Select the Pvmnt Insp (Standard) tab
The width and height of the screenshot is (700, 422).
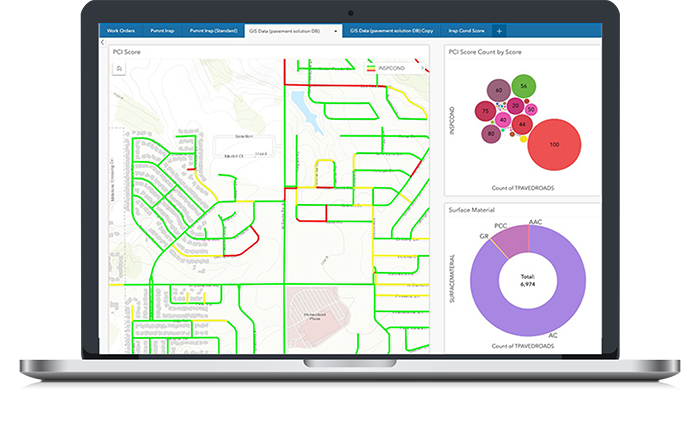point(213,32)
